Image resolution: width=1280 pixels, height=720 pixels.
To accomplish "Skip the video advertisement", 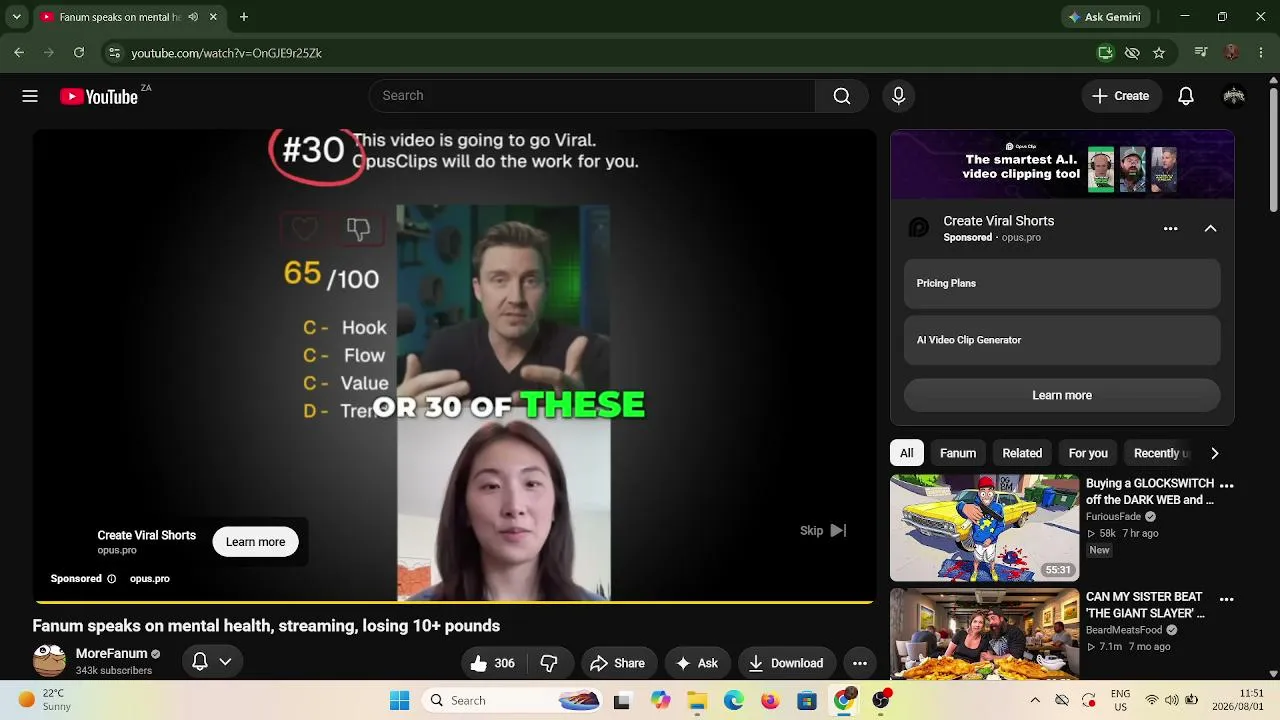I will tap(823, 531).
